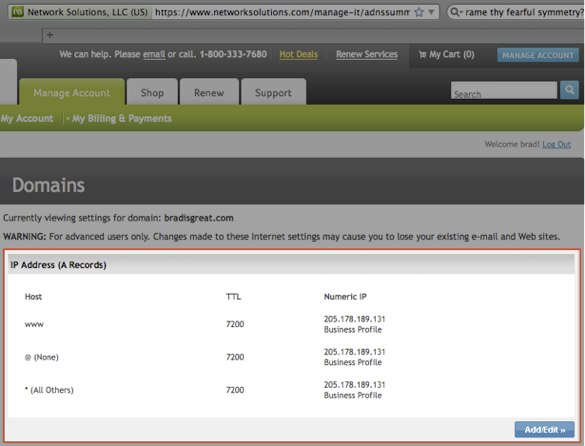585x446 pixels.
Task: Click the blue site search magnifier button
Action: (x=569, y=90)
